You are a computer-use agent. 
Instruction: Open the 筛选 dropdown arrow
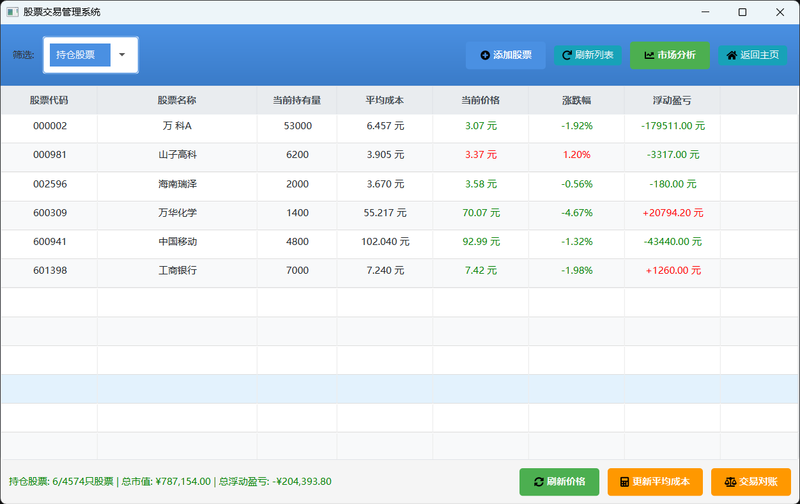[122, 55]
